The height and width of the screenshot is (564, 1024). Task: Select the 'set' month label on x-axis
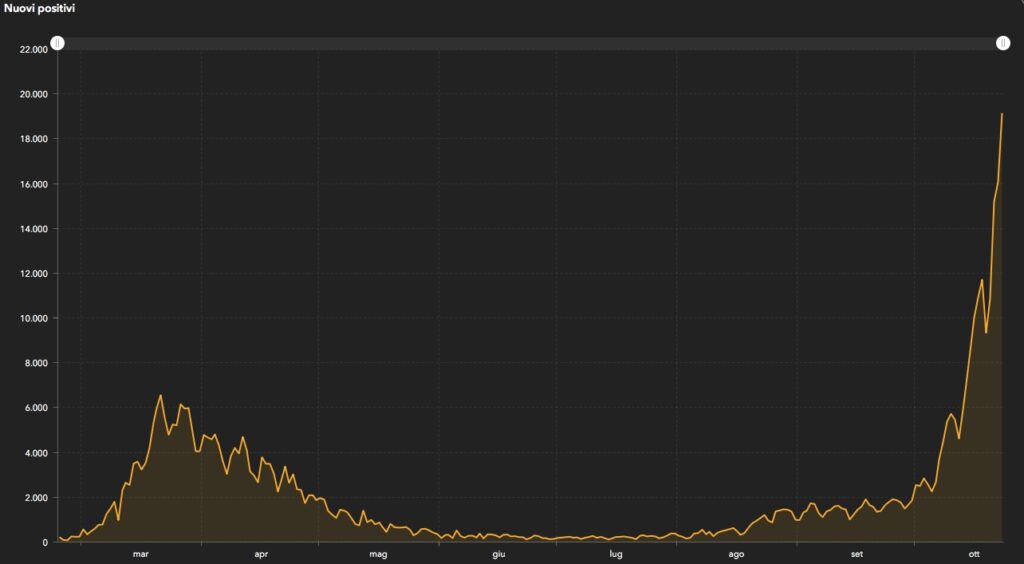pyautogui.click(x=857, y=553)
